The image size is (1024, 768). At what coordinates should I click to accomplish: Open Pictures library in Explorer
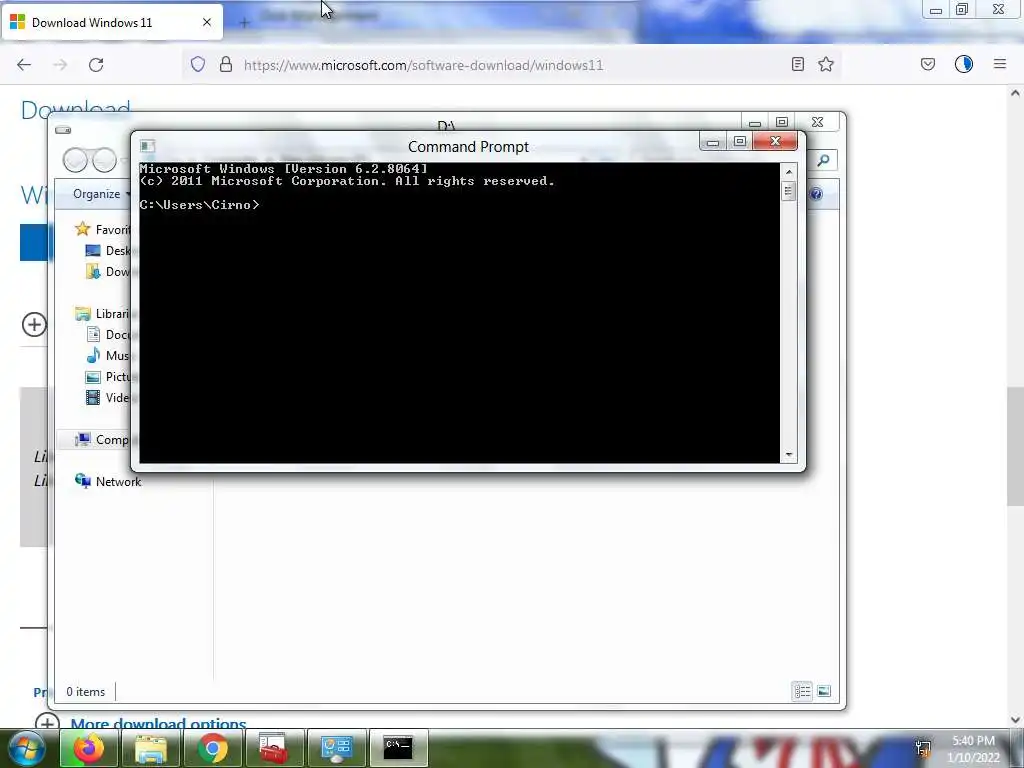pos(108,376)
